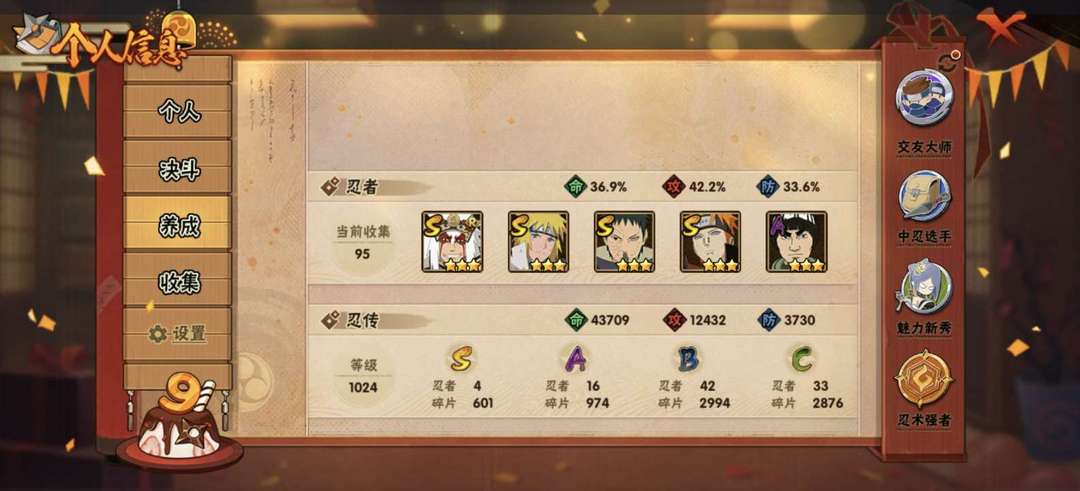
Task: Open the 魅力新秀 badge
Action: (x=924, y=287)
